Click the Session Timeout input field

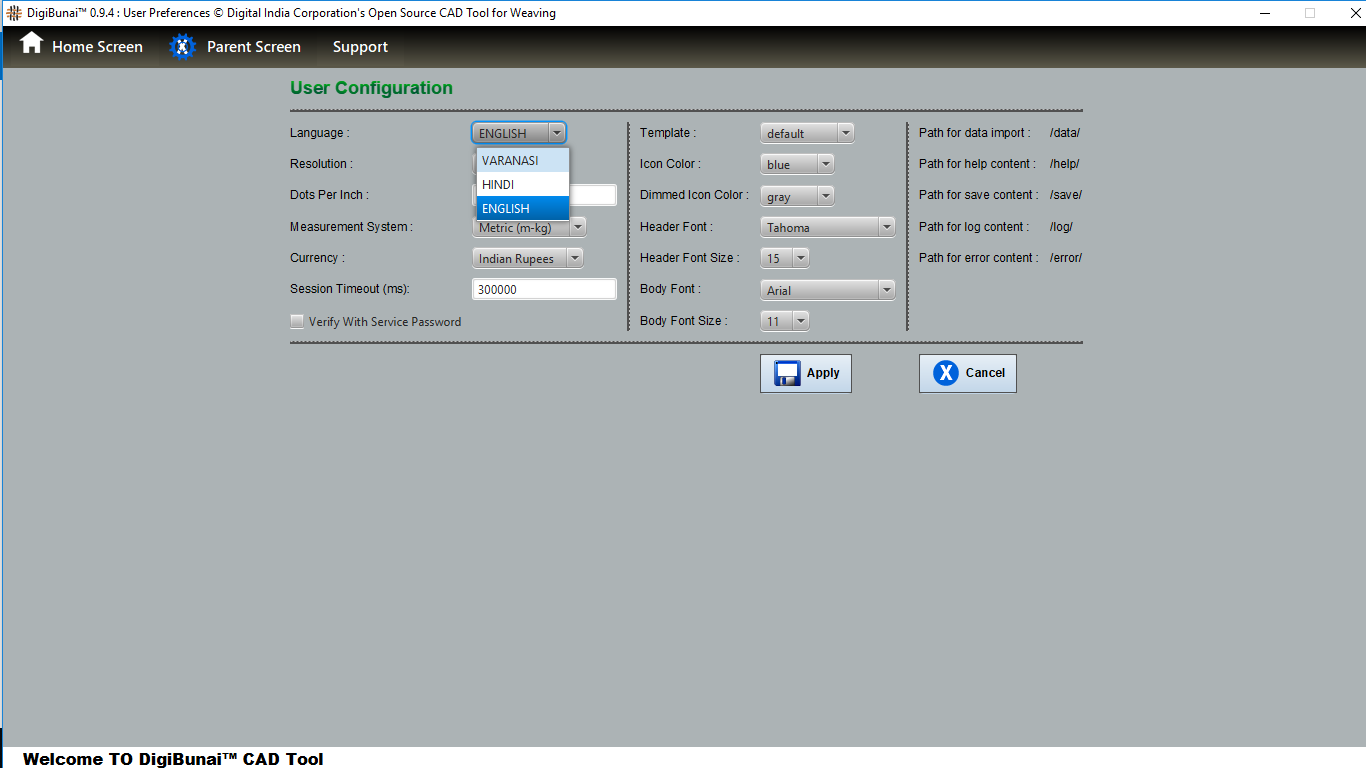(544, 290)
